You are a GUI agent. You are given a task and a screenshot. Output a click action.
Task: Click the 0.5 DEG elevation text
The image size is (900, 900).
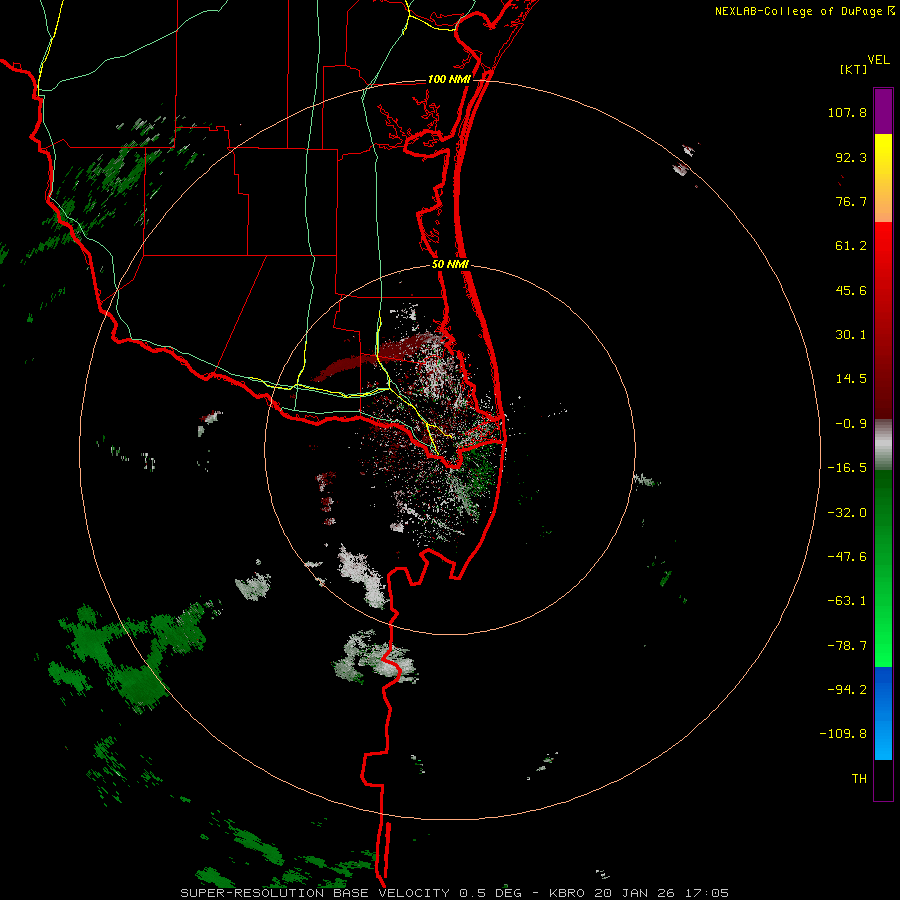point(490,893)
